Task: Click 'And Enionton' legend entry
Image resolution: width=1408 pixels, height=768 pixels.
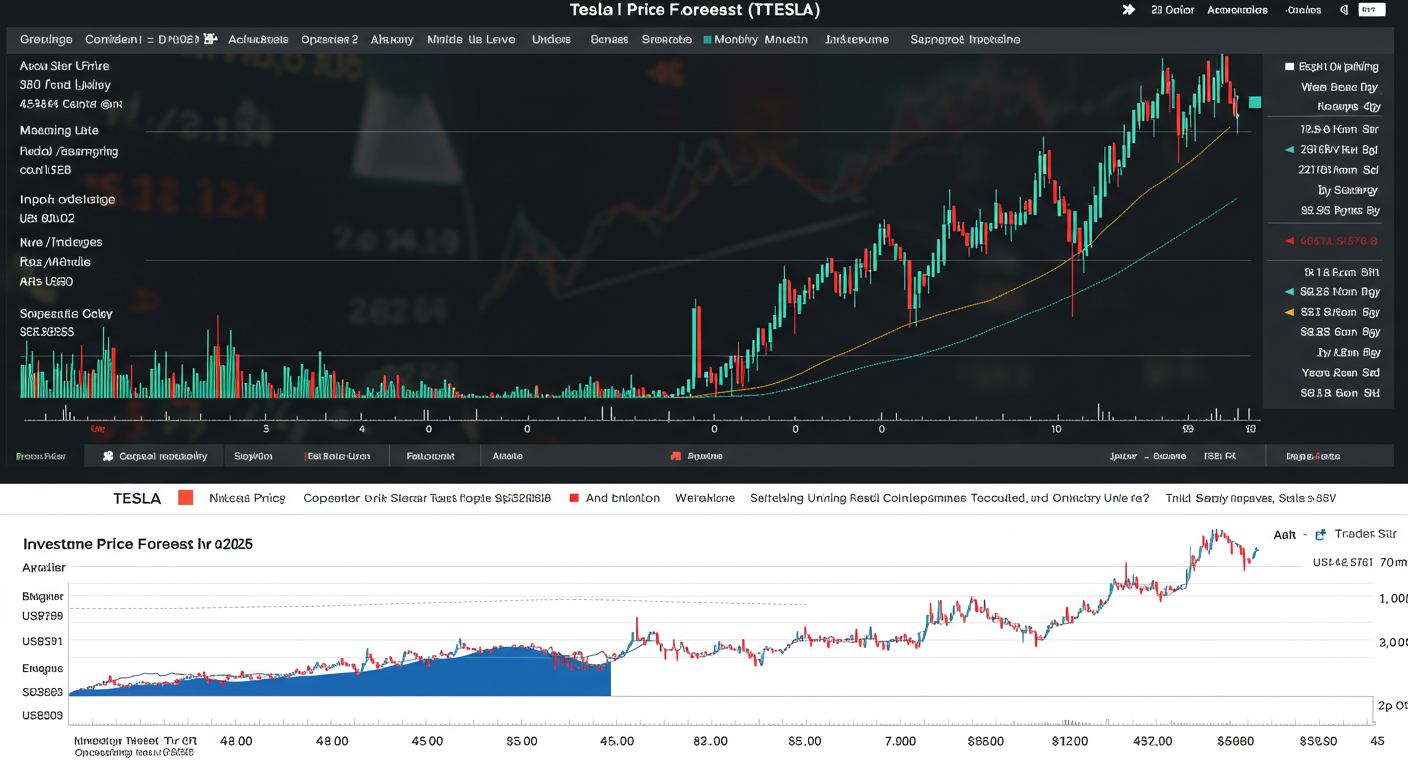Action: click(622, 497)
